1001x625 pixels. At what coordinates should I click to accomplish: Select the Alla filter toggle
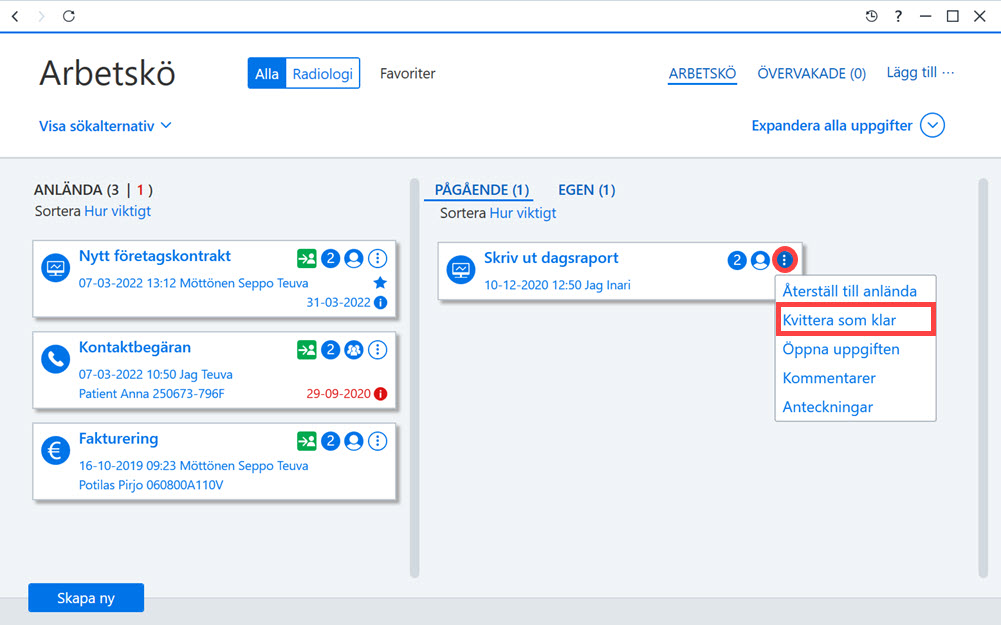click(x=267, y=73)
